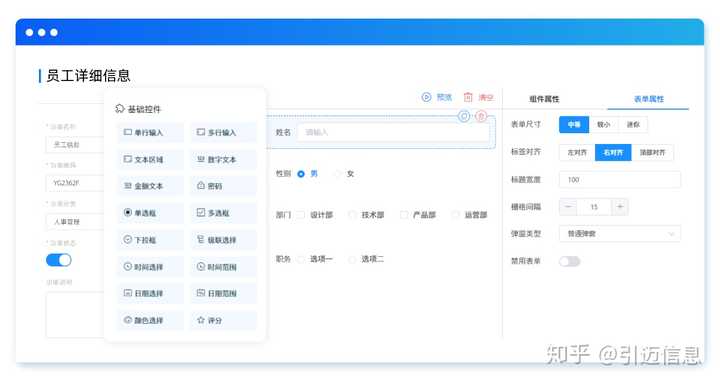
Task: Pick the 颜色选择 color picker component
Action: click(x=151, y=320)
